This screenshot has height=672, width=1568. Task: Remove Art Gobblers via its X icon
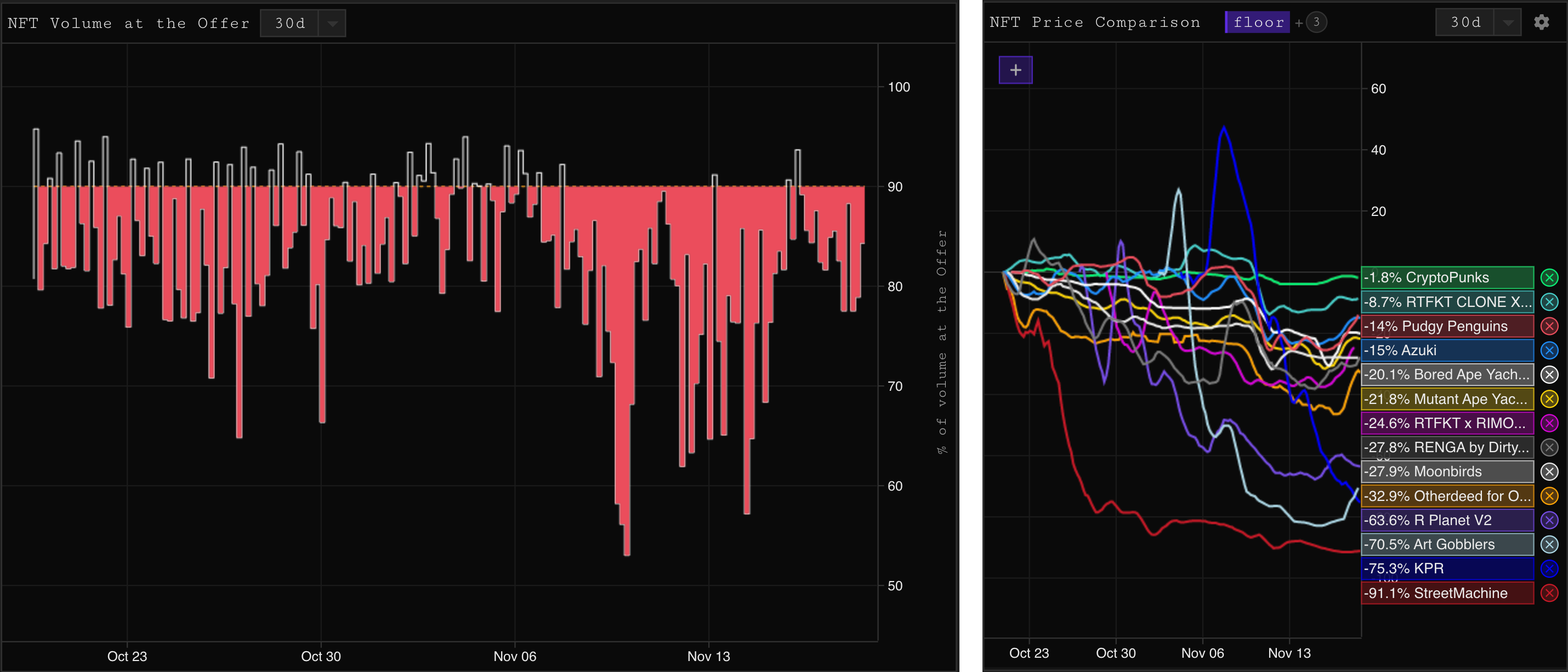tap(1549, 544)
